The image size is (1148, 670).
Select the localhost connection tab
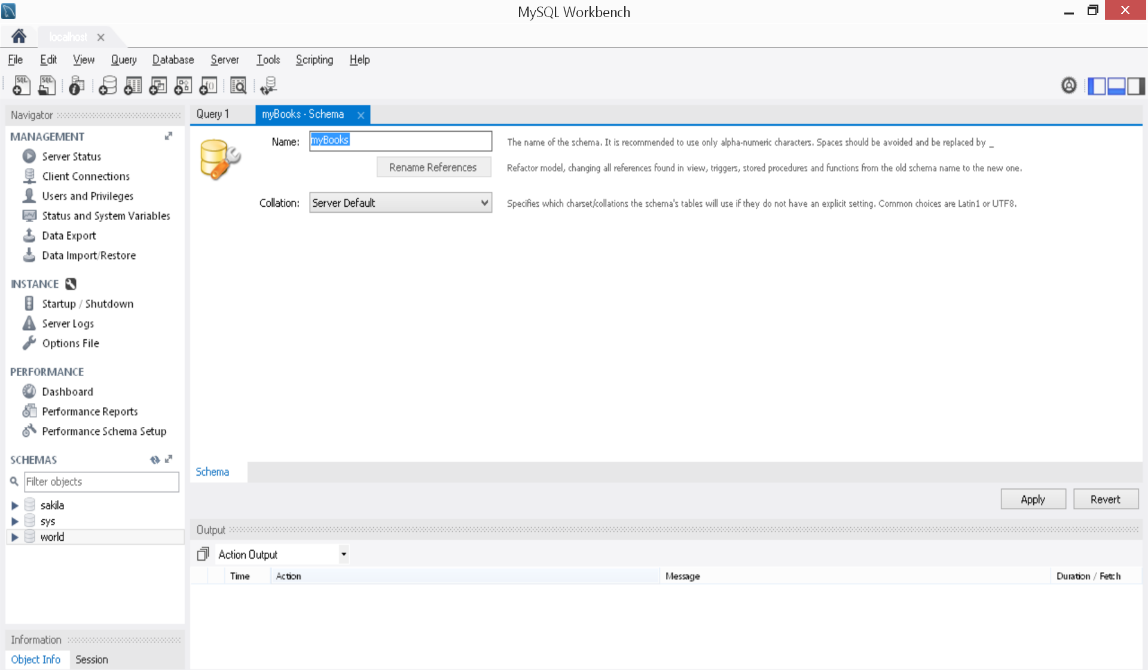tap(68, 37)
